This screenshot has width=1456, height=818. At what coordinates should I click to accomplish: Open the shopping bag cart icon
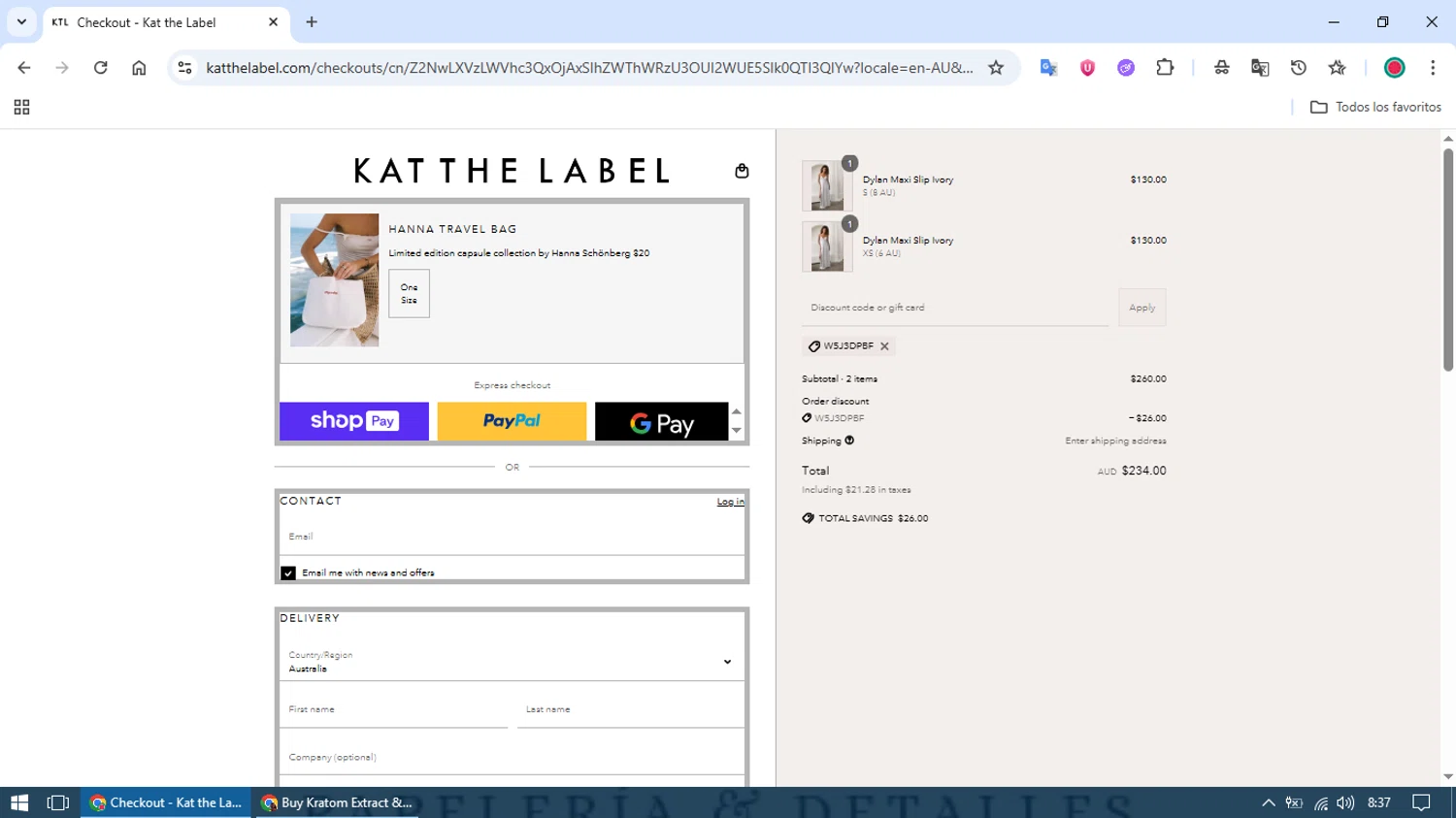(x=742, y=171)
